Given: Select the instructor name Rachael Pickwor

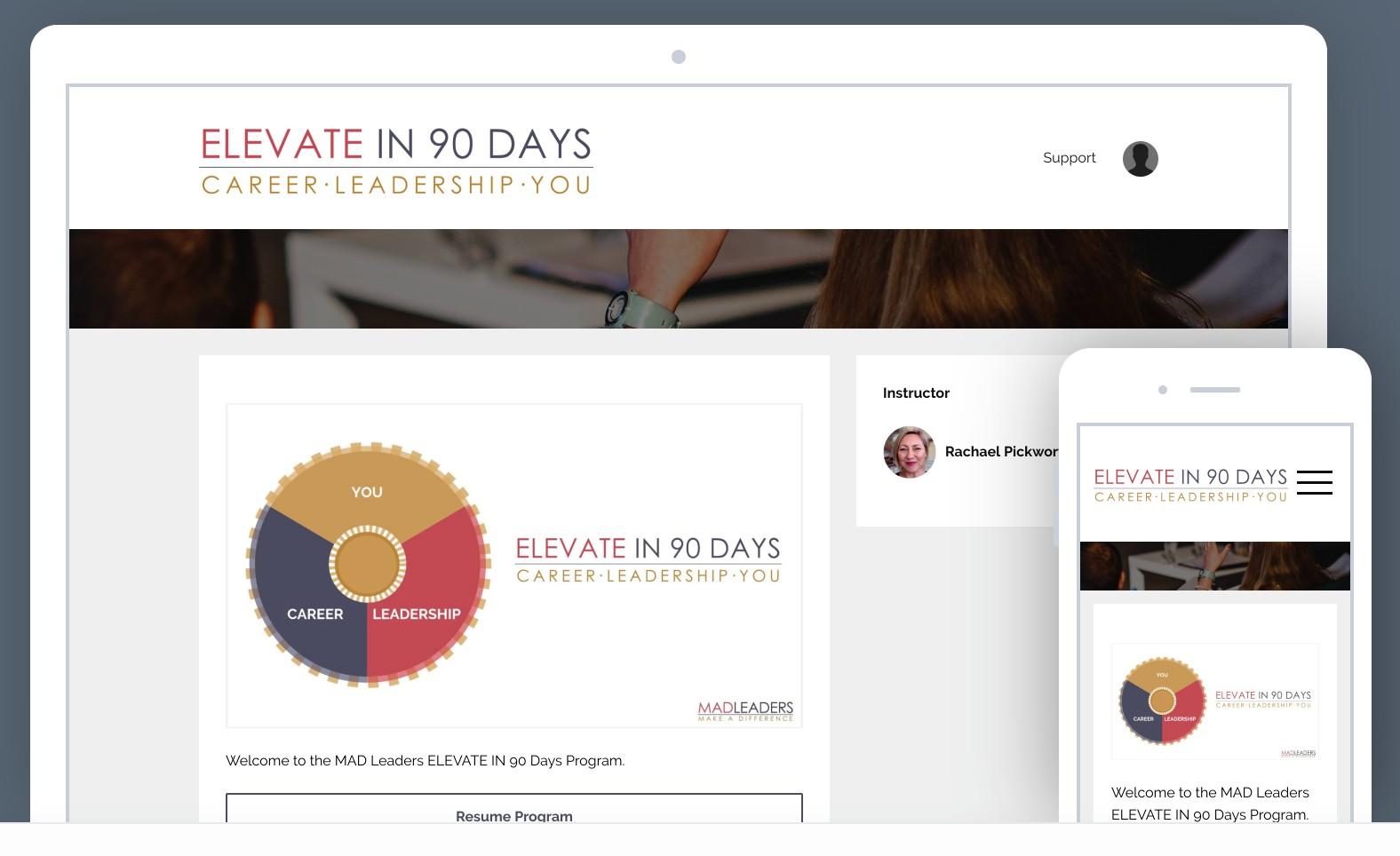Looking at the screenshot, I should click(1001, 452).
